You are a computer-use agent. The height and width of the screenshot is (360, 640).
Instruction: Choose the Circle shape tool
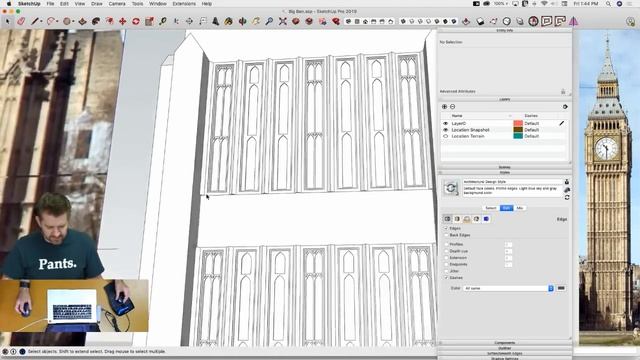tap(67, 21)
